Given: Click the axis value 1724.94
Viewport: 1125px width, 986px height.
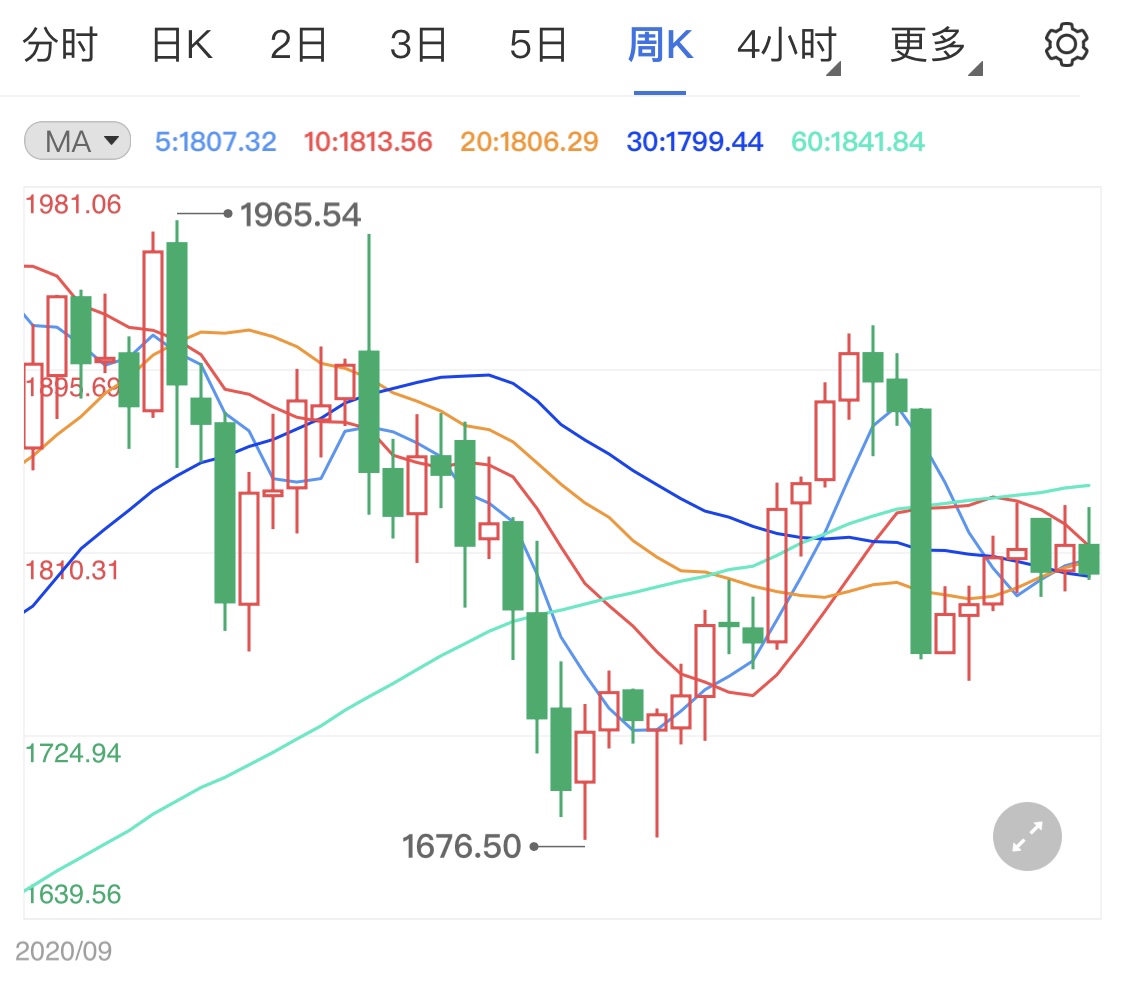Looking at the screenshot, I should click(x=73, y=753).
